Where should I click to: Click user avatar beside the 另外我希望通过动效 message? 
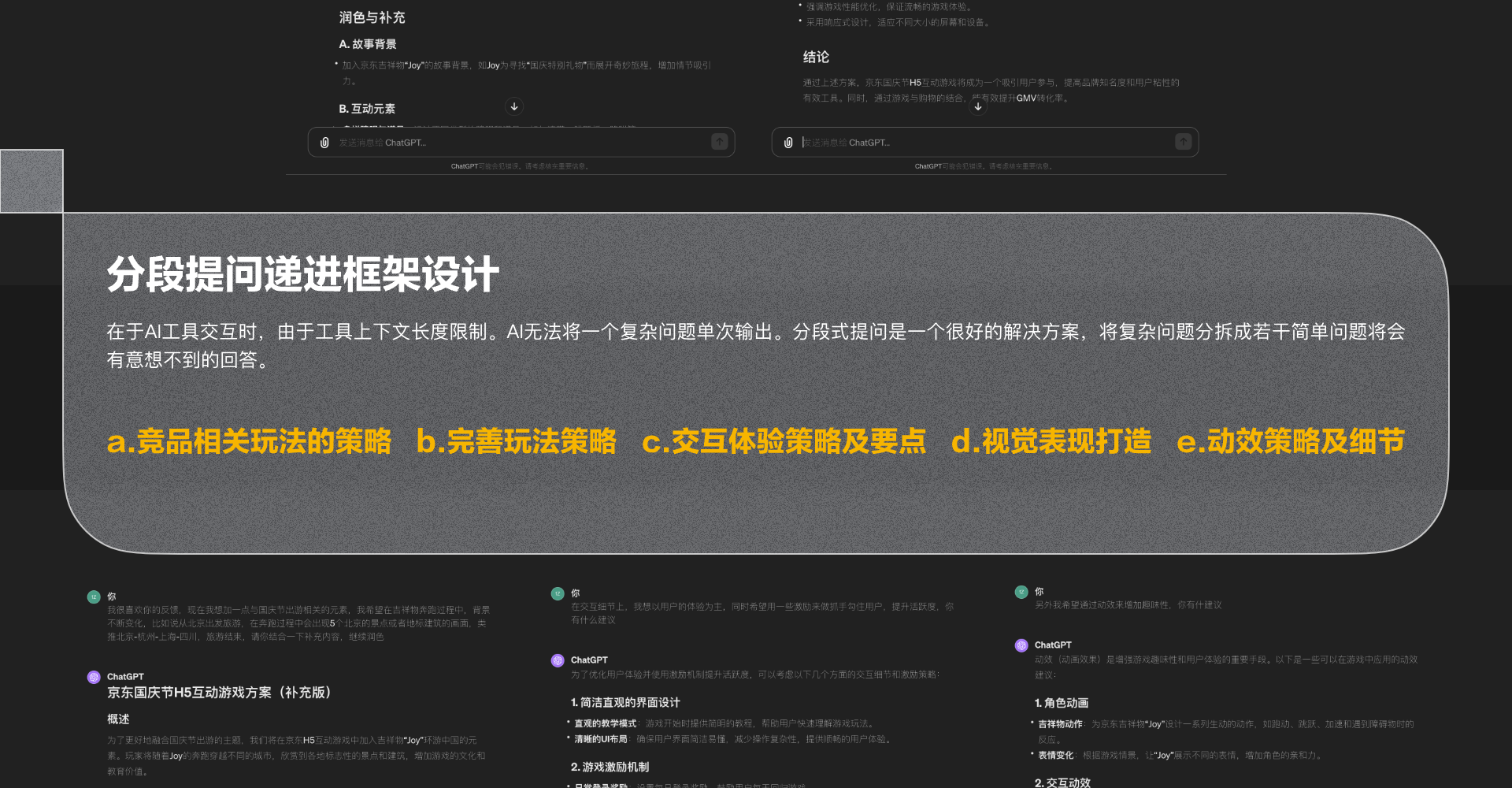[1021, 592]
